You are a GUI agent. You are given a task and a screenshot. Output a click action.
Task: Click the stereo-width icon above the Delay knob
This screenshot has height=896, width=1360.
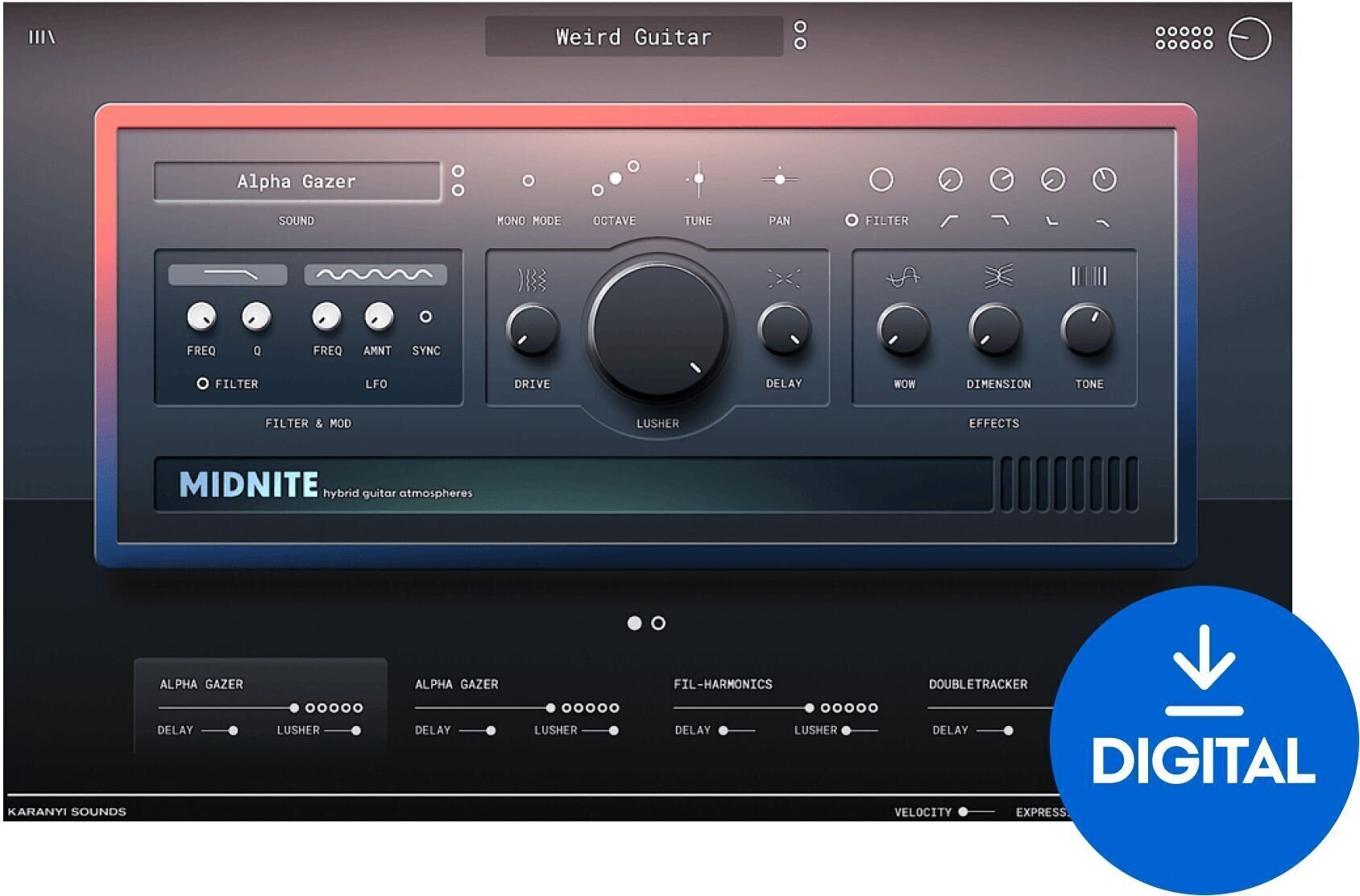tap(785, 277)
